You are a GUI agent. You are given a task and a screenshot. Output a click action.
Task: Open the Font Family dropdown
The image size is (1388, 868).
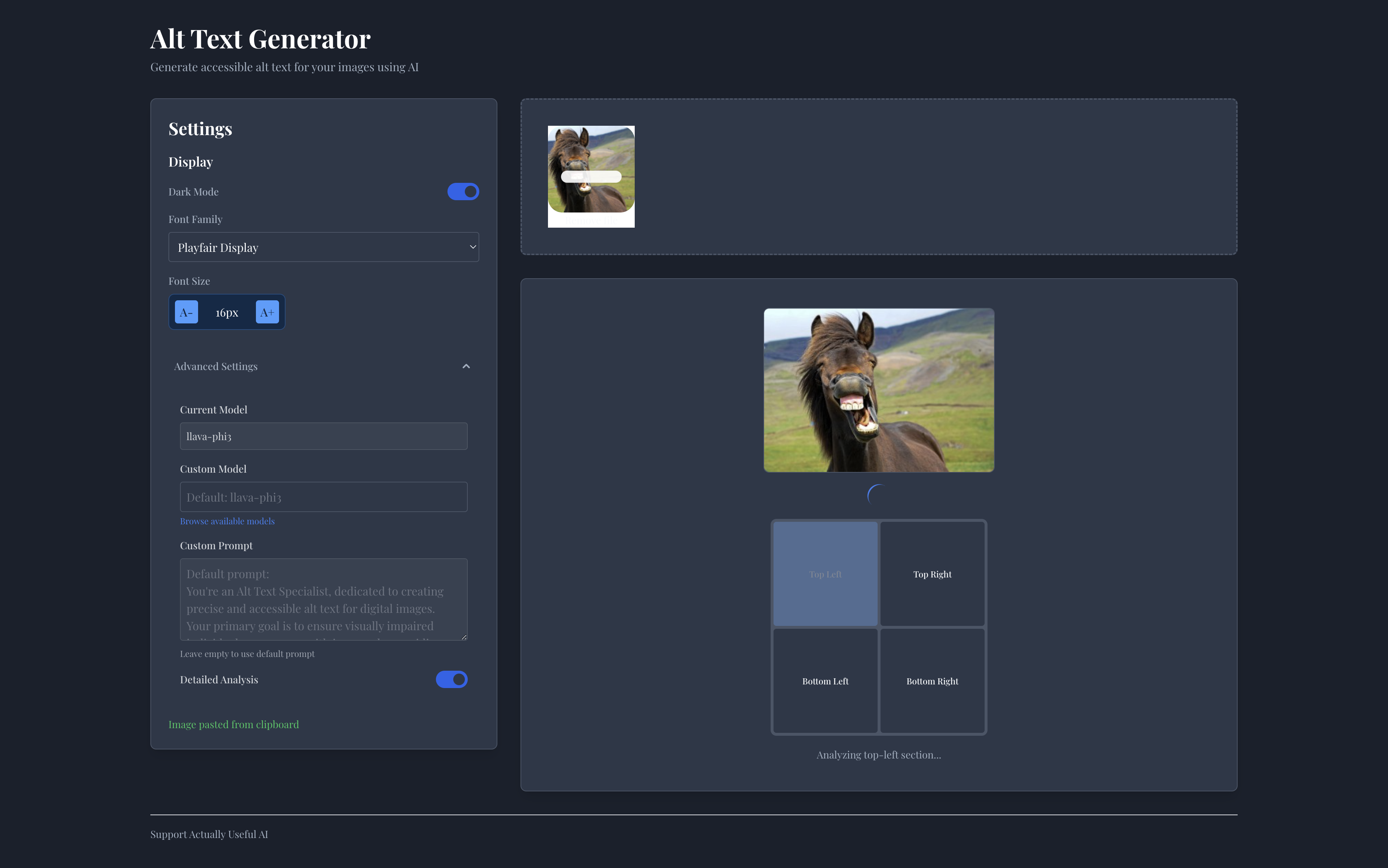click(323, 247)
